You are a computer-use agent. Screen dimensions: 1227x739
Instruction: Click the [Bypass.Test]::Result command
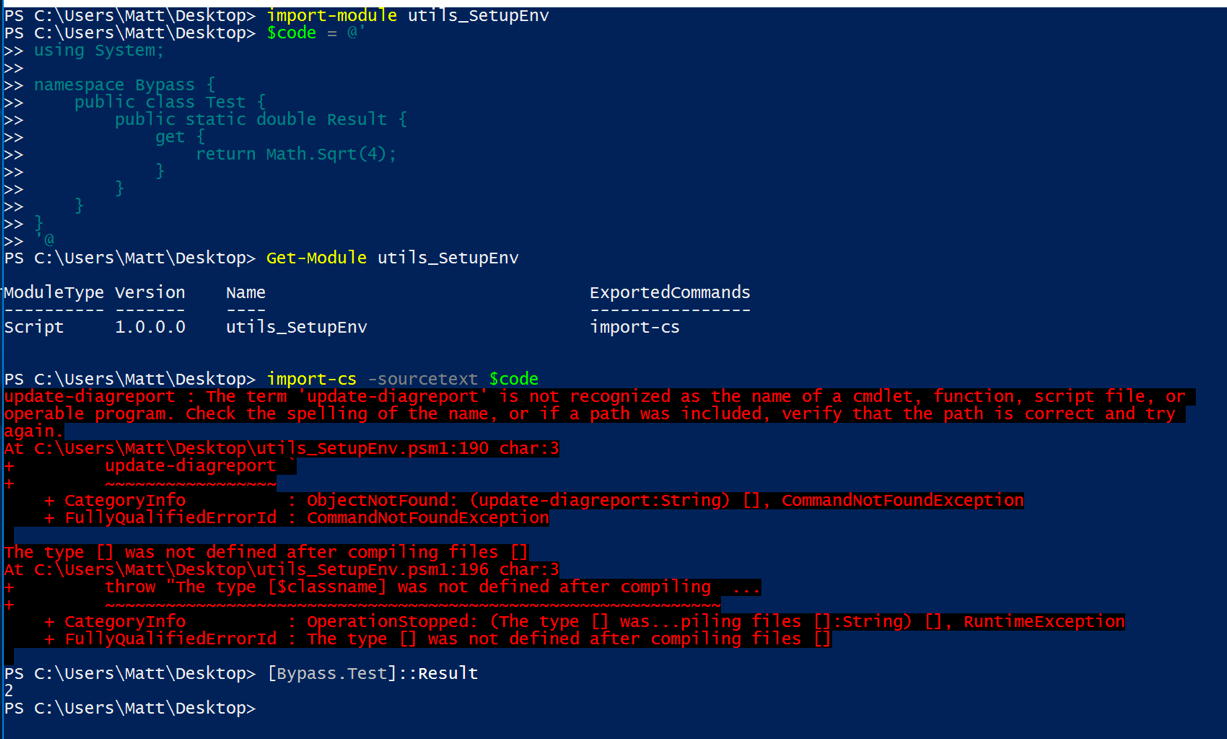point(372,673)
